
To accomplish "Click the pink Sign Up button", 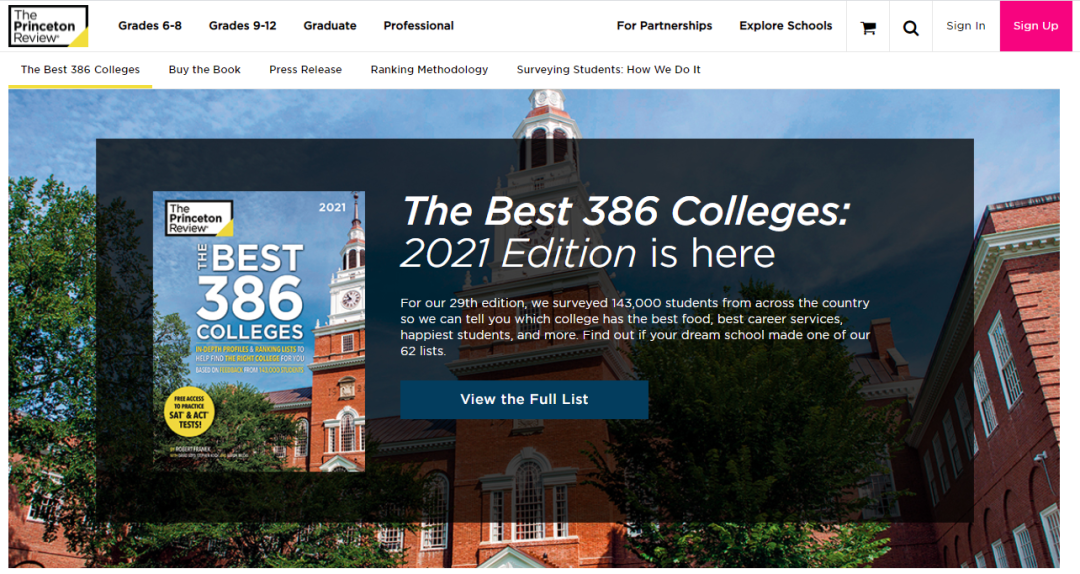I will tap(1036, 26).
